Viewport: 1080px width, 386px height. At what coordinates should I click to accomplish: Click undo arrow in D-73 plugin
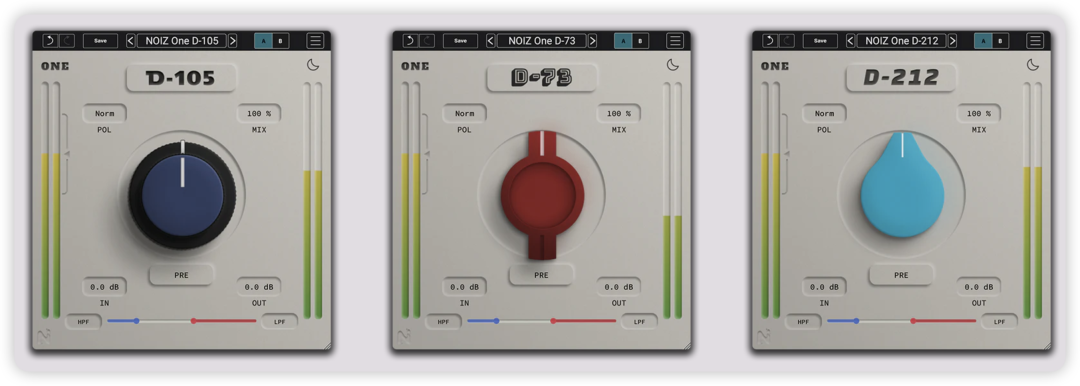410,41
